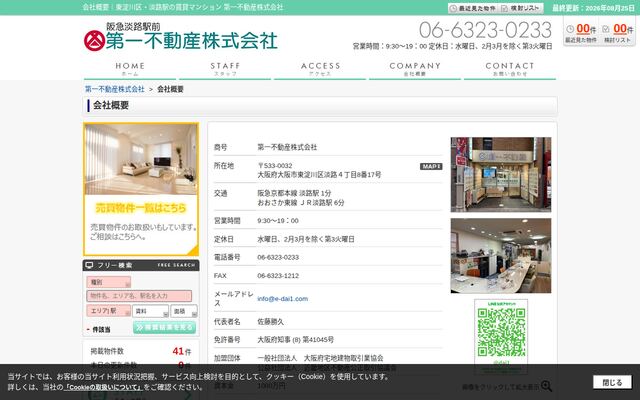Image resolution: width=640 pixels, height=400 pixels.
Task: Focus the property name or area search field
Action: point(139,296)
